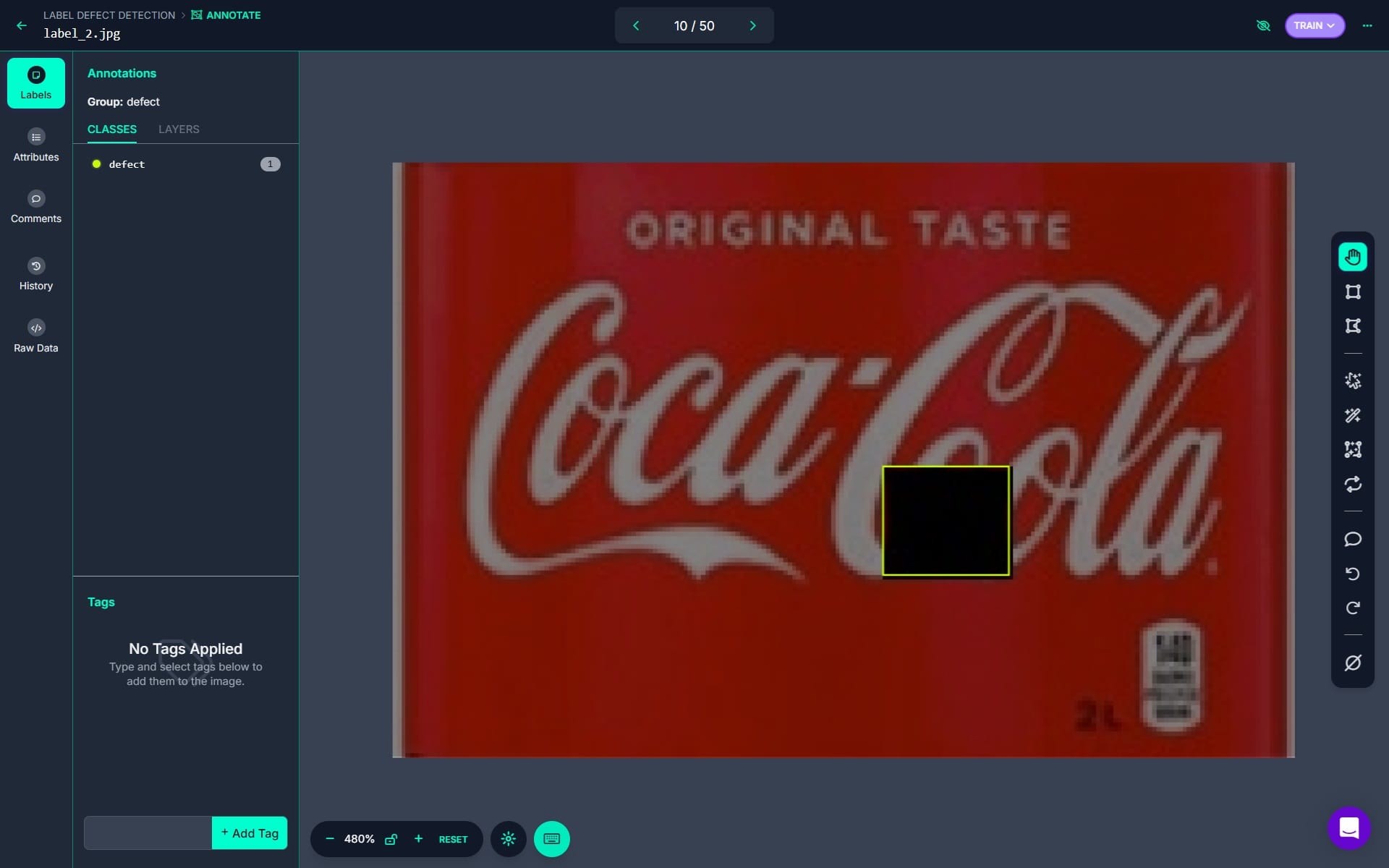This screenshot has height=868, width=1389.
Task: Activate the smart polygon tool
Action: point(1353,380)
